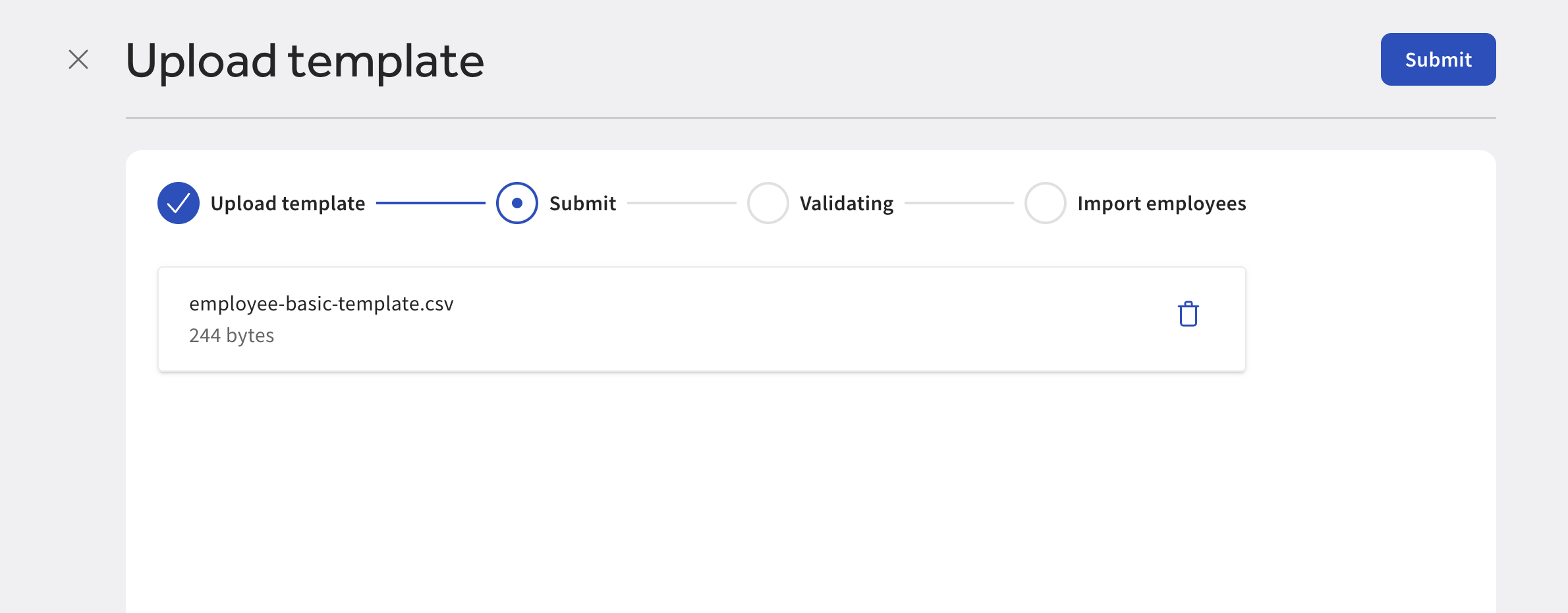Click the empty Import employees step circle
The width and height of the screenshot is (1568, 613).
(1045, 203)
